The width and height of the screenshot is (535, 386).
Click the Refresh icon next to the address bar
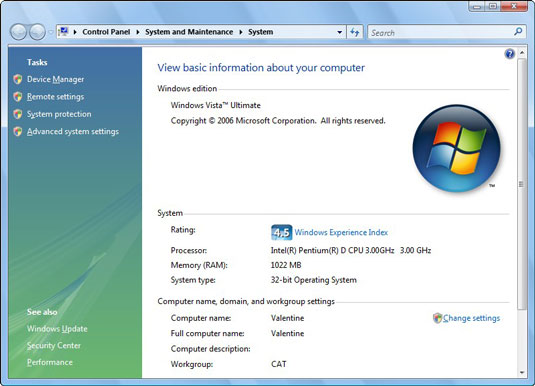click(355, 32)
